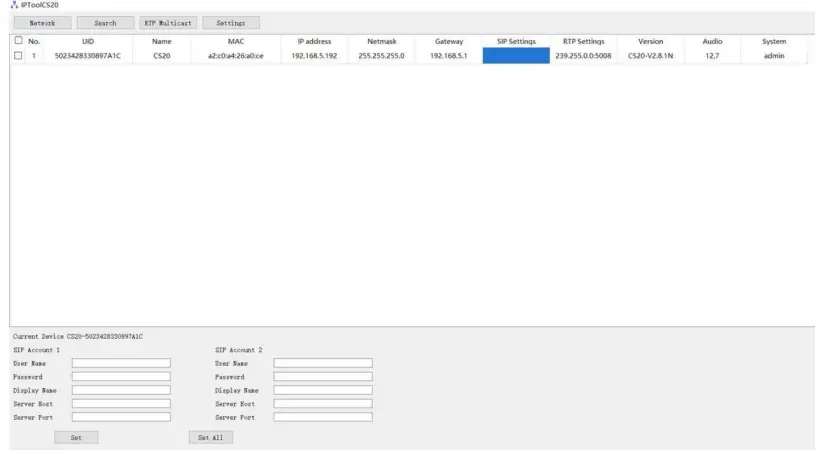Click the highlighted blue SIP Settings cell
Viewport: 818px width, 454px height.
[x=516, y=56]
